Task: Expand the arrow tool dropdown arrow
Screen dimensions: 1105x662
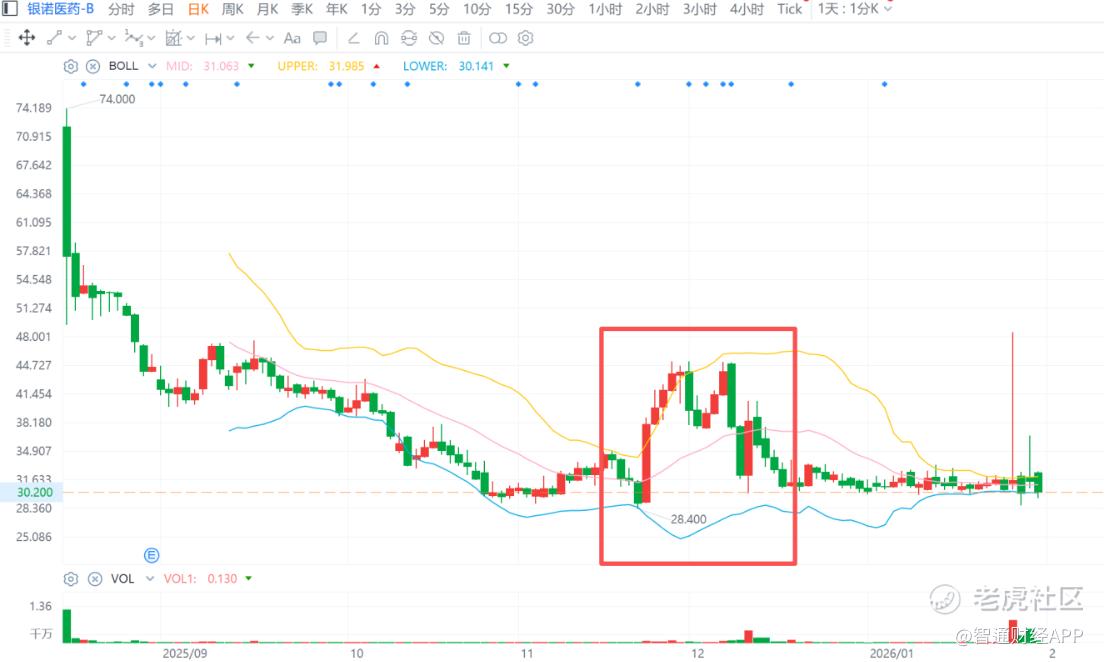Action: pyautogui.click(x=270, y=39)
